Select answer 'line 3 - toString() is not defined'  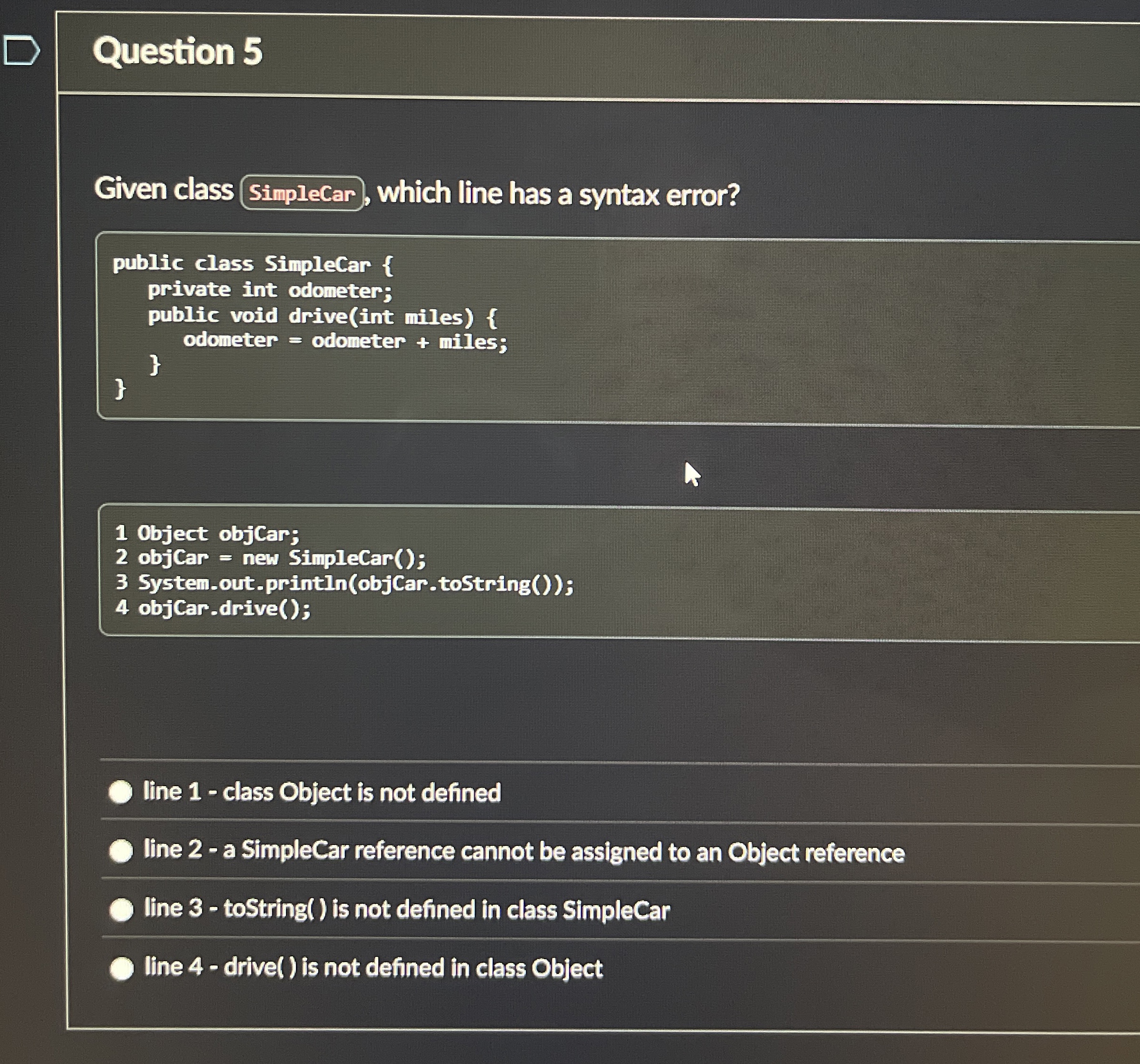tap(407, 911)
